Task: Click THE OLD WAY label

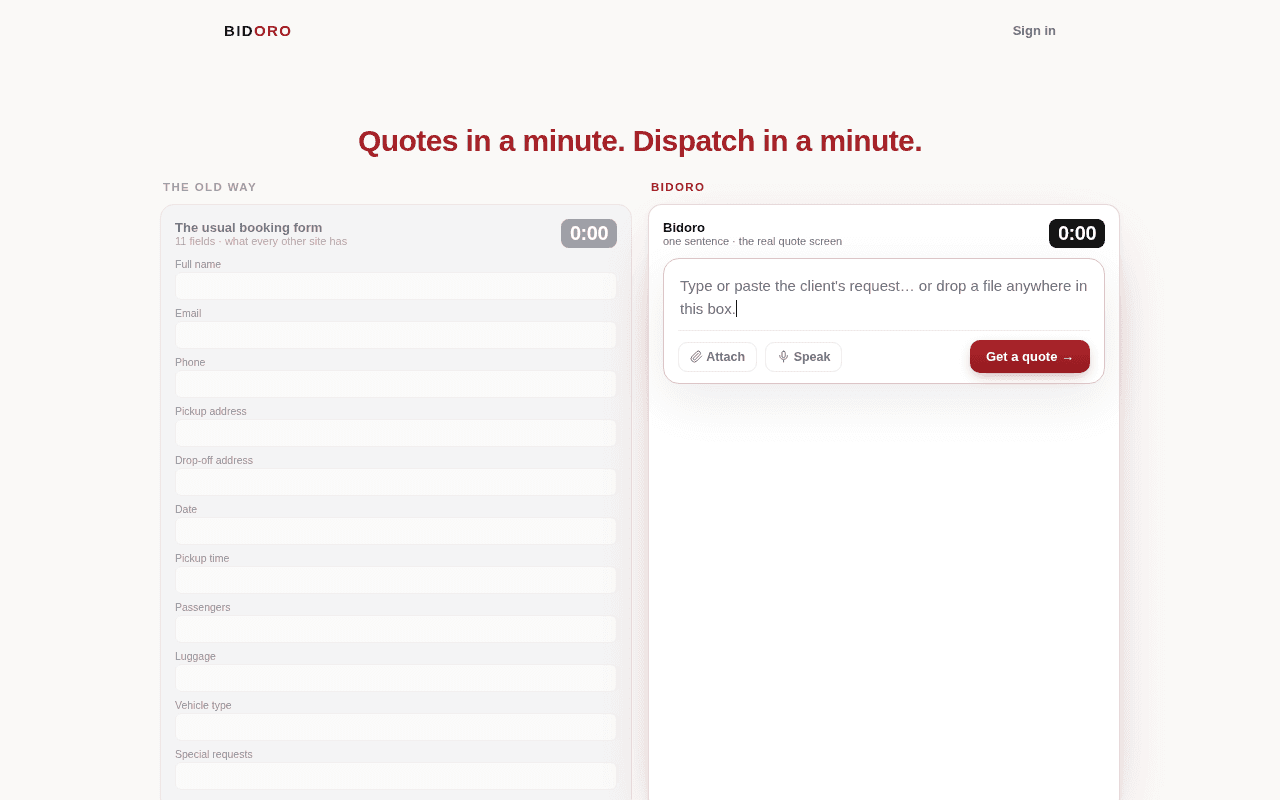Action: point(210,187)
